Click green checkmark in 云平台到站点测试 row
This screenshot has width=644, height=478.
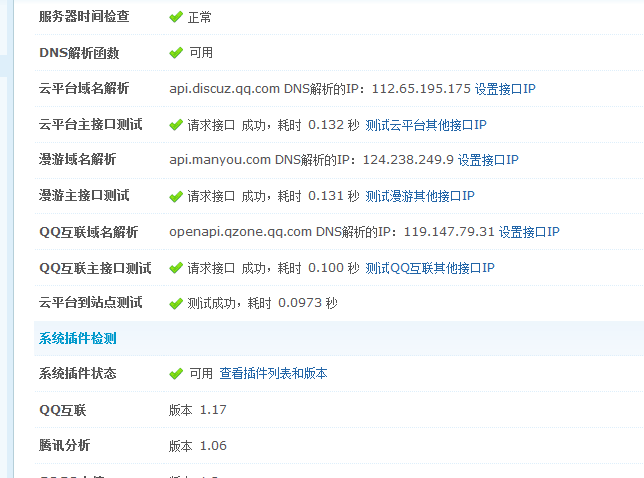[x=176, y=303]
